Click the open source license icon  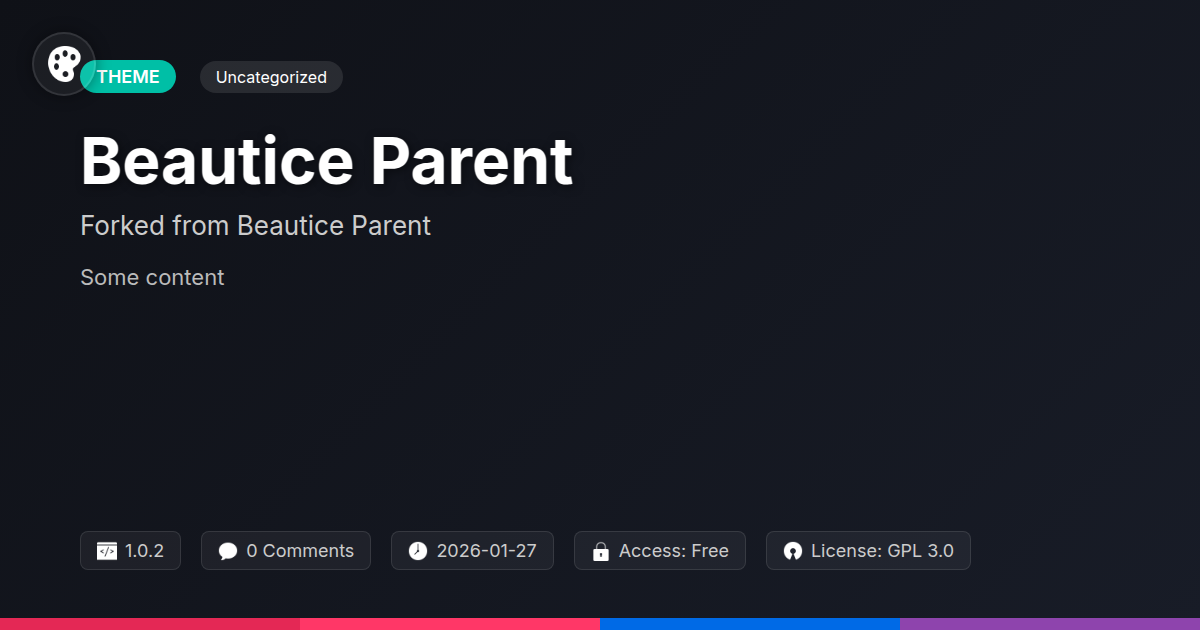793,551
